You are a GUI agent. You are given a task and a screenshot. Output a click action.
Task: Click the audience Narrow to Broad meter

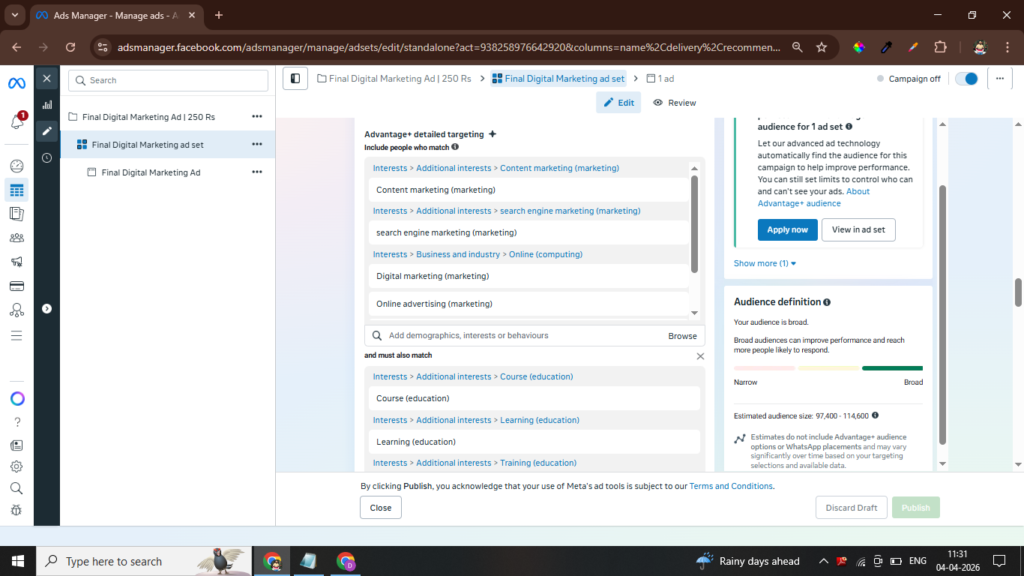pos(828,368)
